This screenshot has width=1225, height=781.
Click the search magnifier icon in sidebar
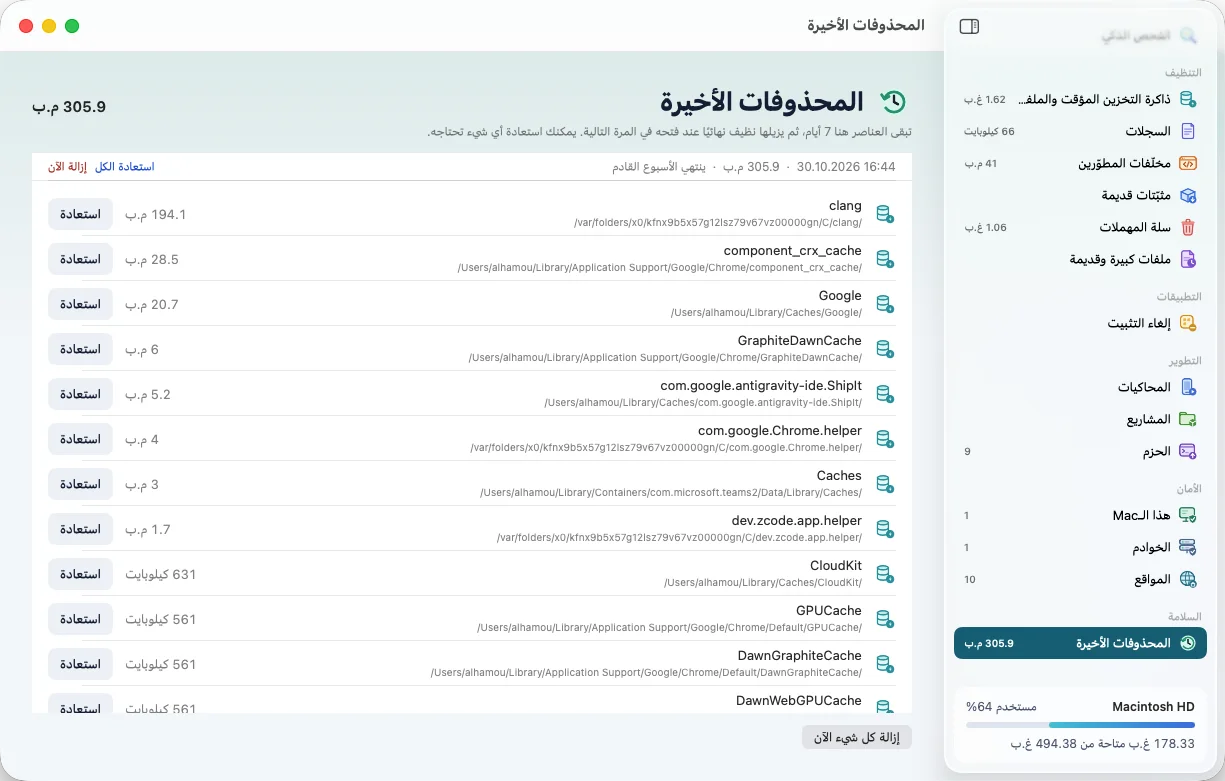(x=1188, y=35)
